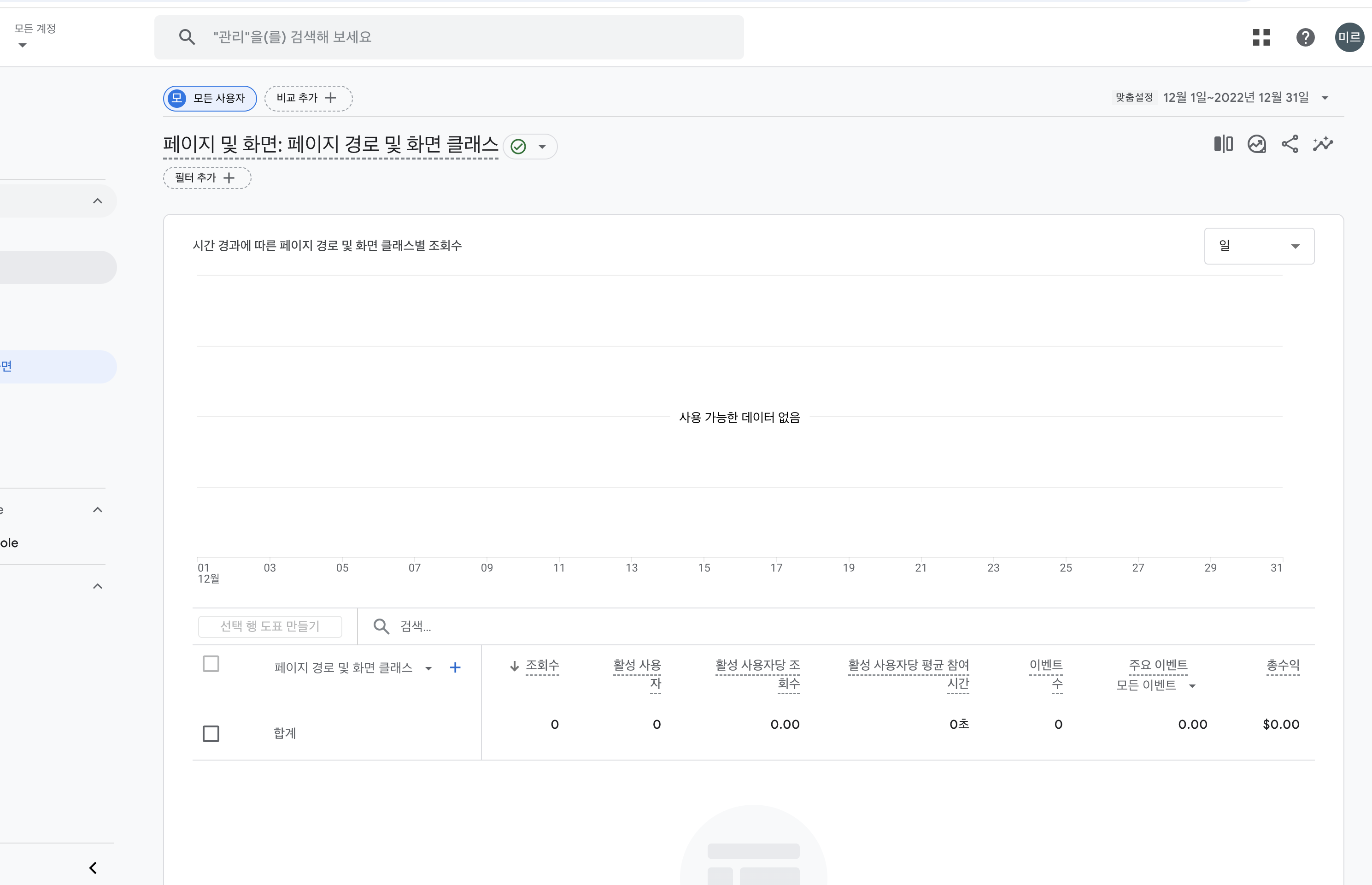This screenshot has height=885, width=1372.
Task: Toggle the 합계 row checkbox
Action: tap(211, 733)
